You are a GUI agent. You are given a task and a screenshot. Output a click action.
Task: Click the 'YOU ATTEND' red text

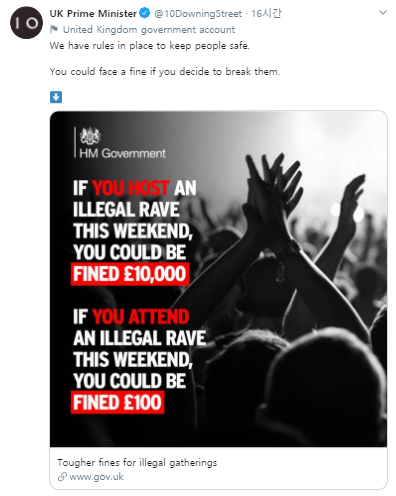141,317
